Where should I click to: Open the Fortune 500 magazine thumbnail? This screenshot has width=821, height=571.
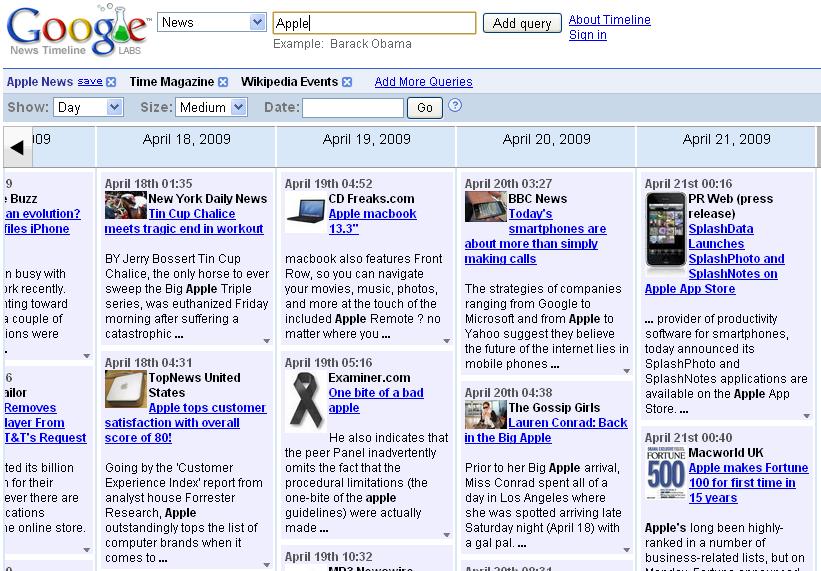pyautogui.click(x=665, y=473)
